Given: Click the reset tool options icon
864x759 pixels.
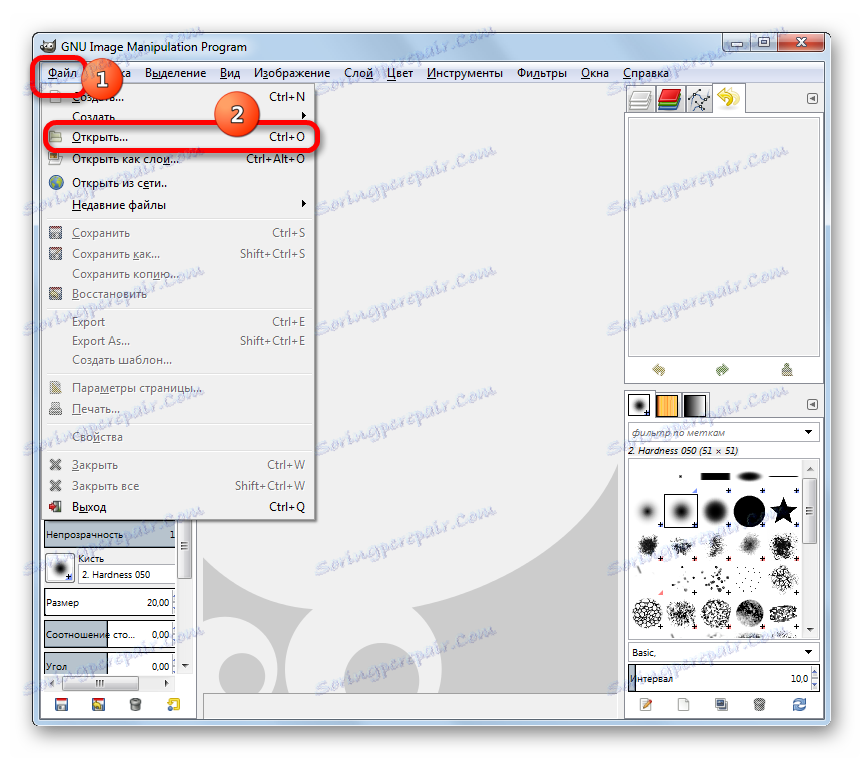Looking at the screenshot, I should pyautogui.click(x=173, y=704).
